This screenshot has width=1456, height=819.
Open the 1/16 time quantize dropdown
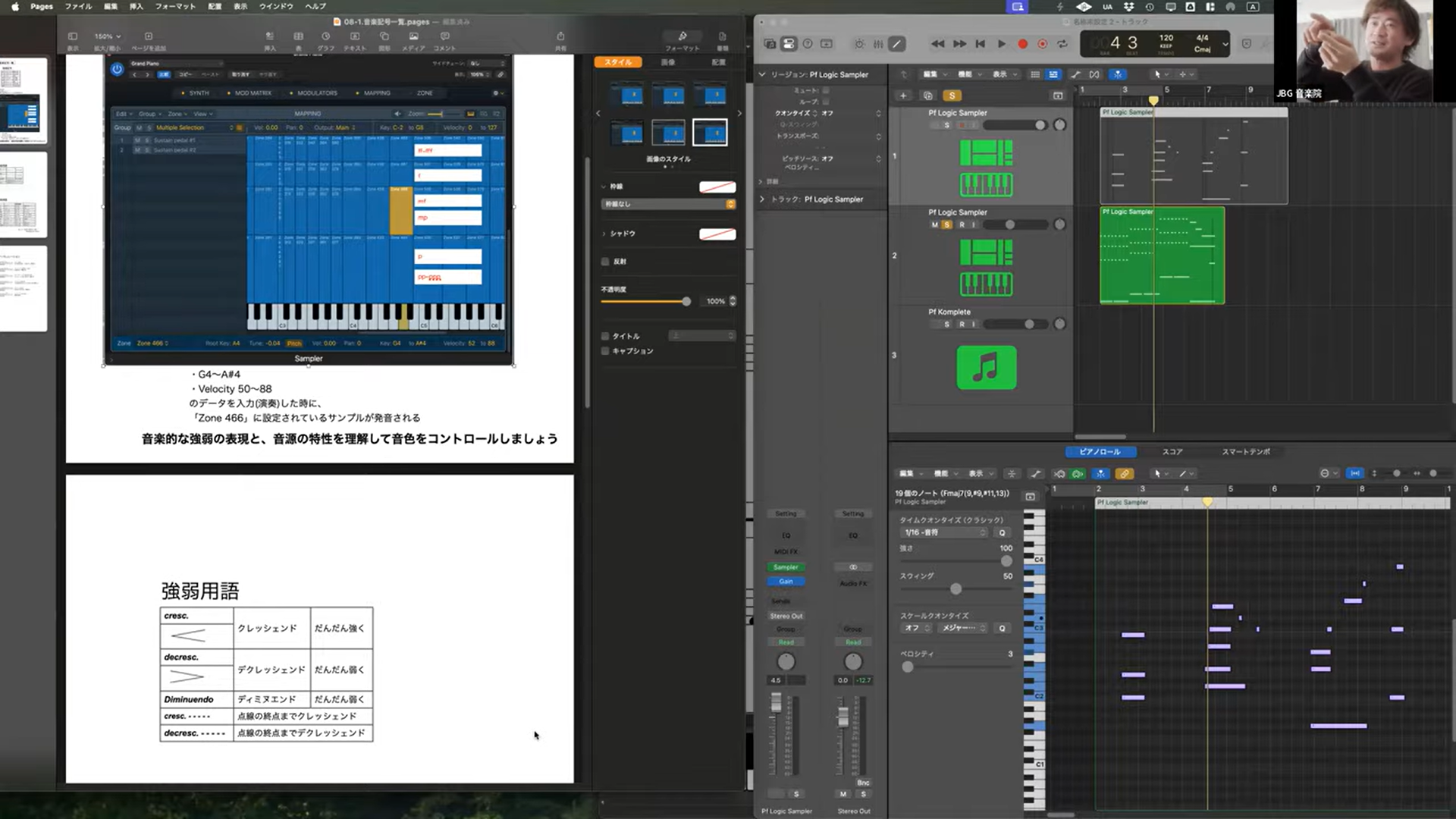click(x=944, y=532)
